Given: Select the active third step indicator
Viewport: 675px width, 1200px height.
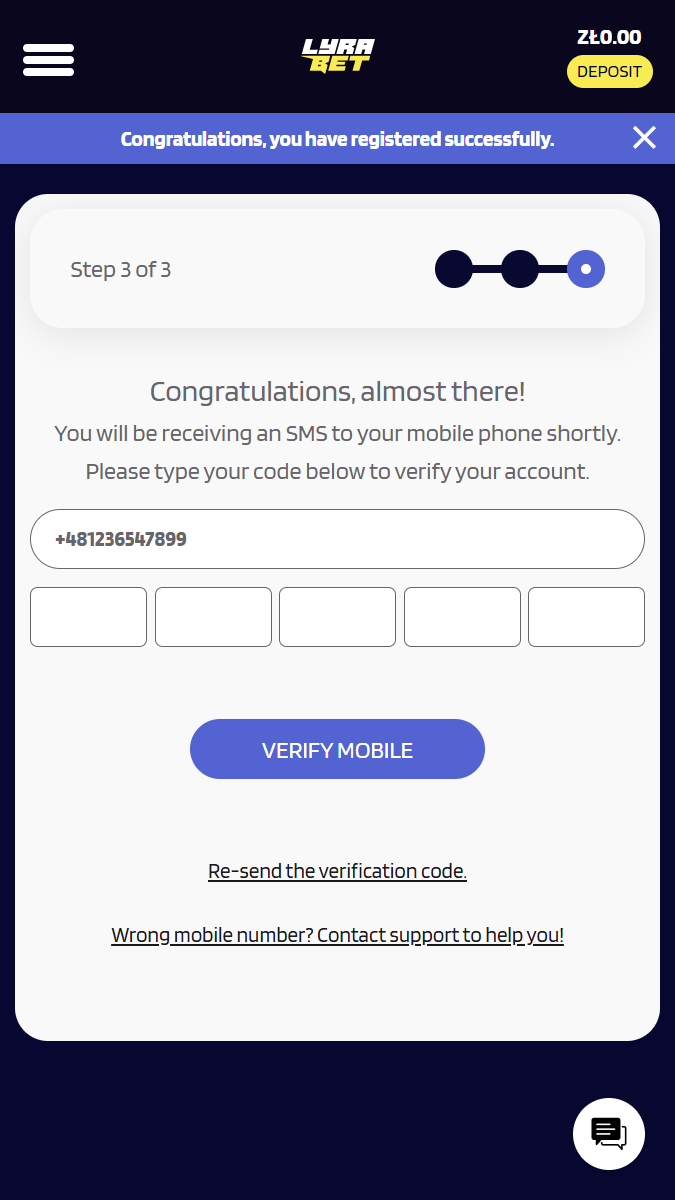Looking at the screenshot, I should point(586,269).
